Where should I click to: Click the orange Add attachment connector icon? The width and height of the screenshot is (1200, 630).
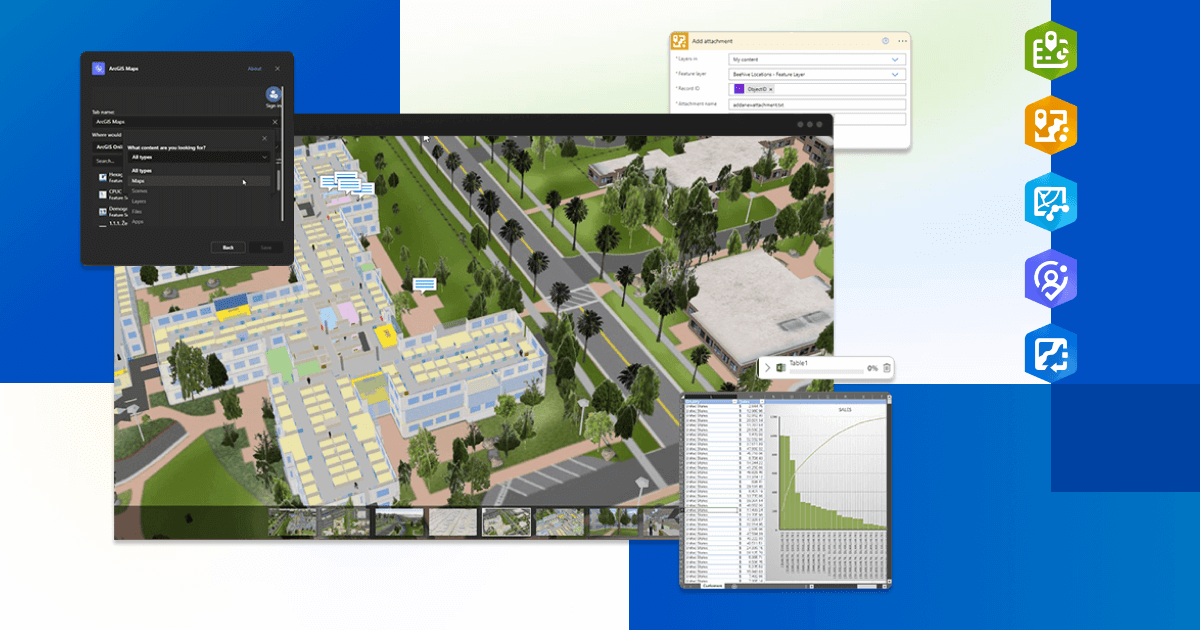(679, 41)
